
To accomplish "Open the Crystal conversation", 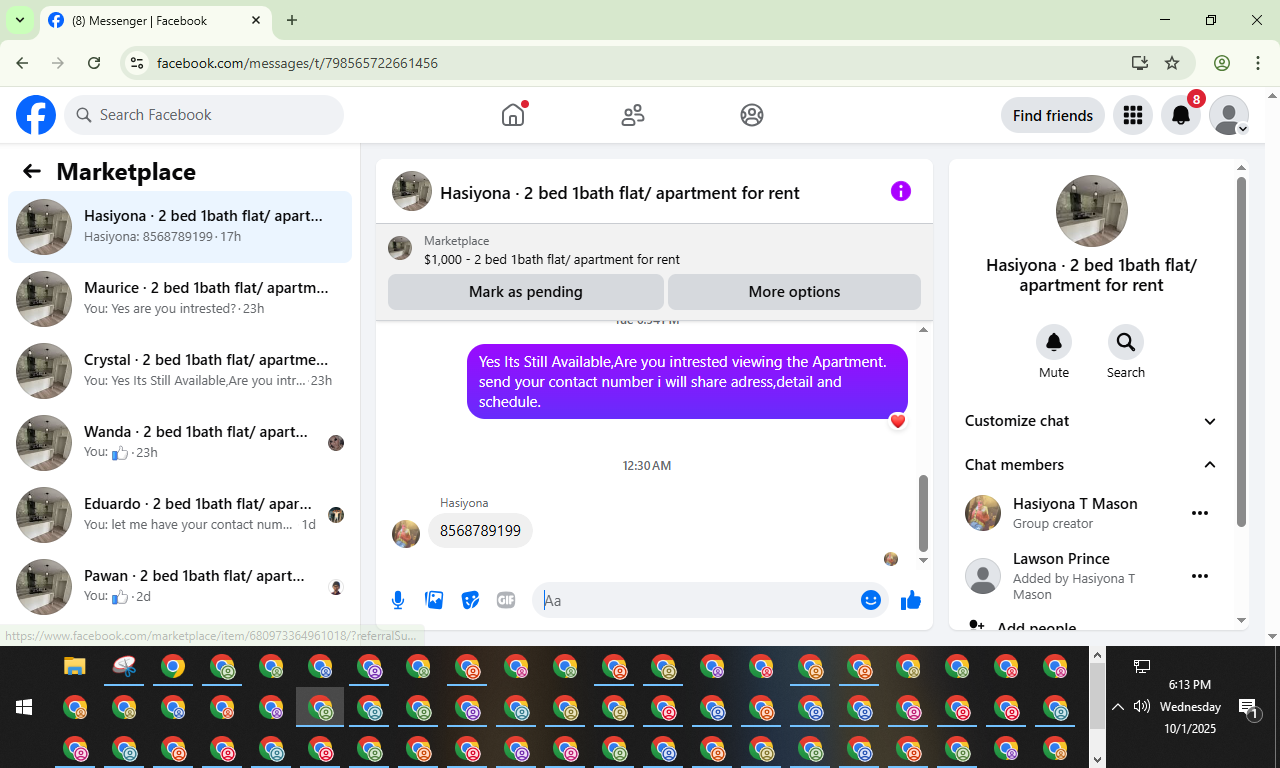I will point(180,371).
